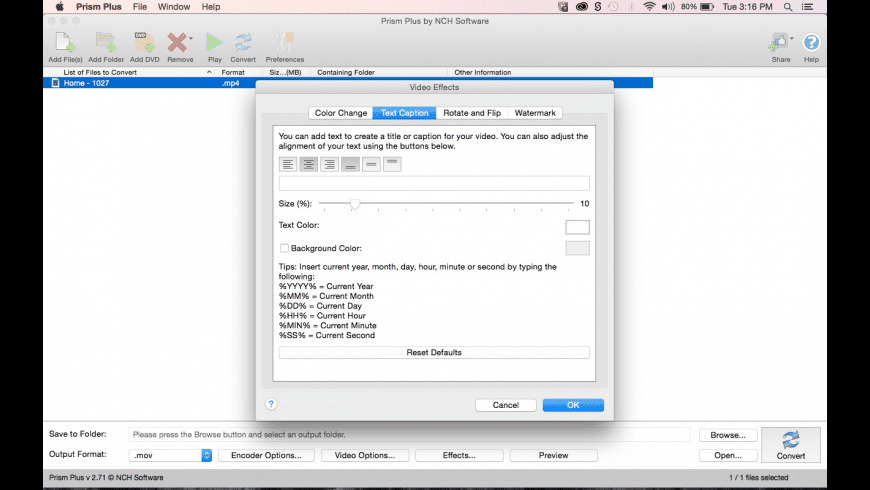Confirm the dialog with OK

point(573,405)
